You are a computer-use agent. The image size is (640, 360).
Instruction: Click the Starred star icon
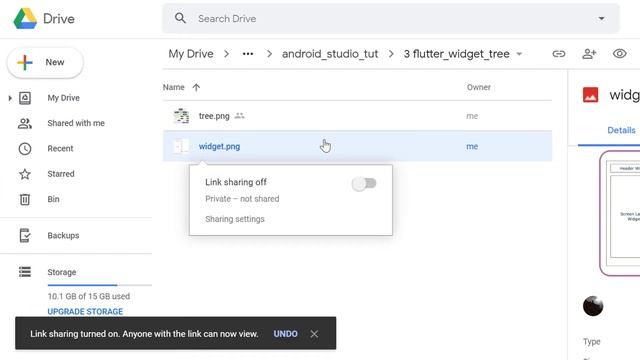point(25,174)
